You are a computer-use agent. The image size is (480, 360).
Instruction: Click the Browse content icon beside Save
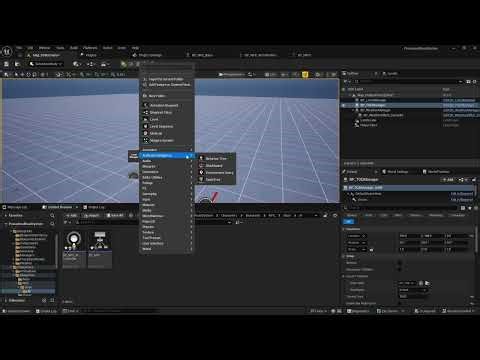[x=17, y=64]
